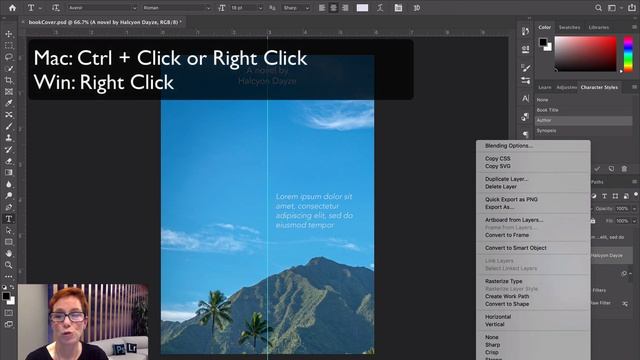Open the Type tool preset dropdown
Viewport: 640px width, 360px height.
[x=40, y=8]
